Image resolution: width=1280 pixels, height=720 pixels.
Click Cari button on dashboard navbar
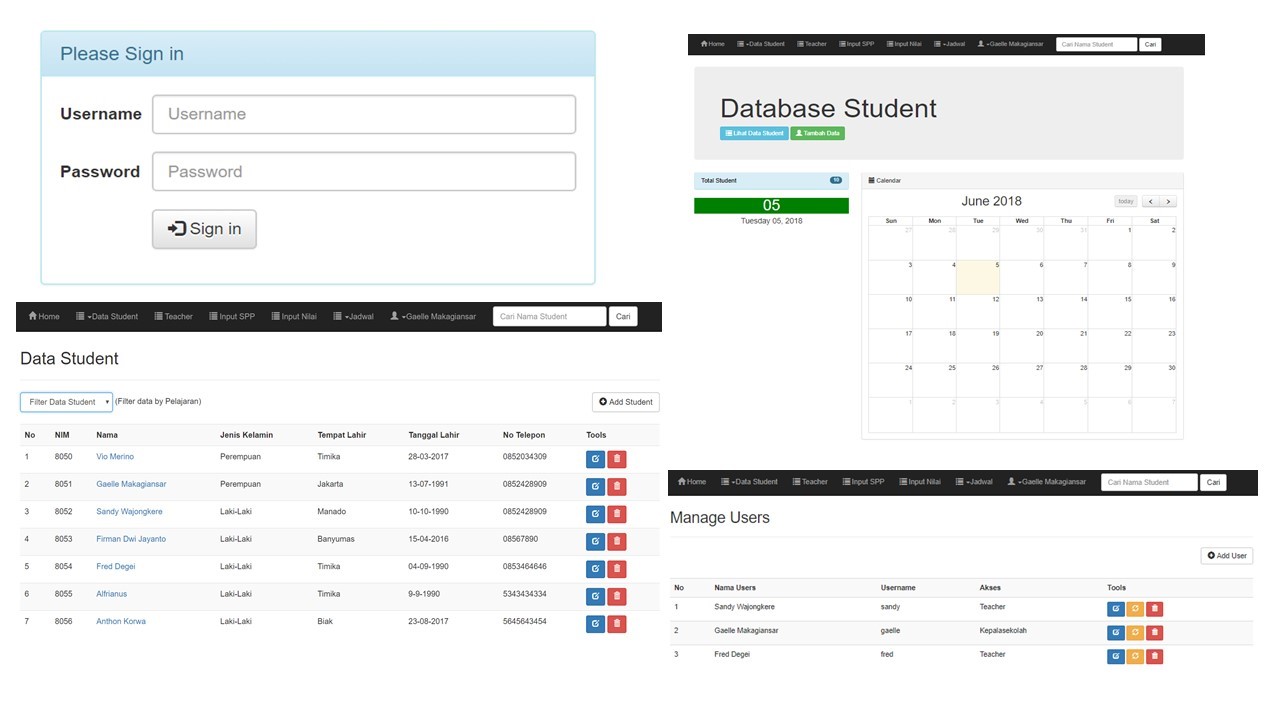tap(1150, 44)
